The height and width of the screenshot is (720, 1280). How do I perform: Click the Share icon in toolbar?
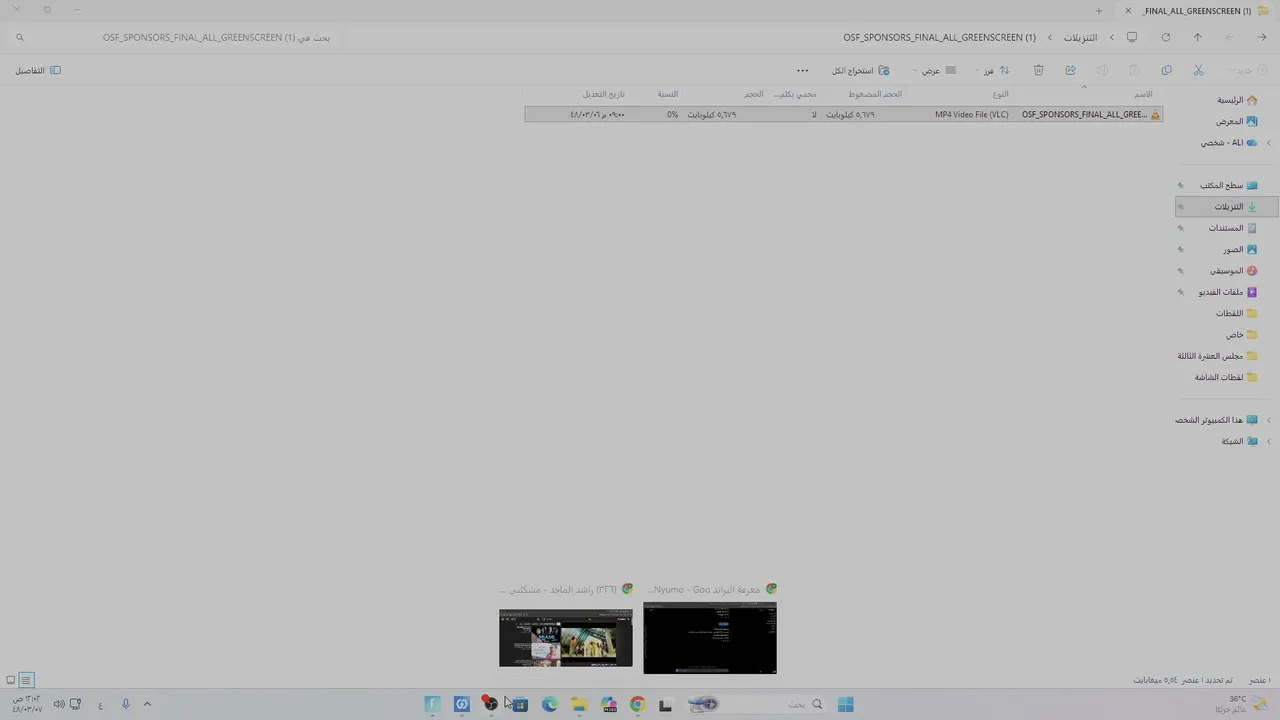tap(1070, 70)
